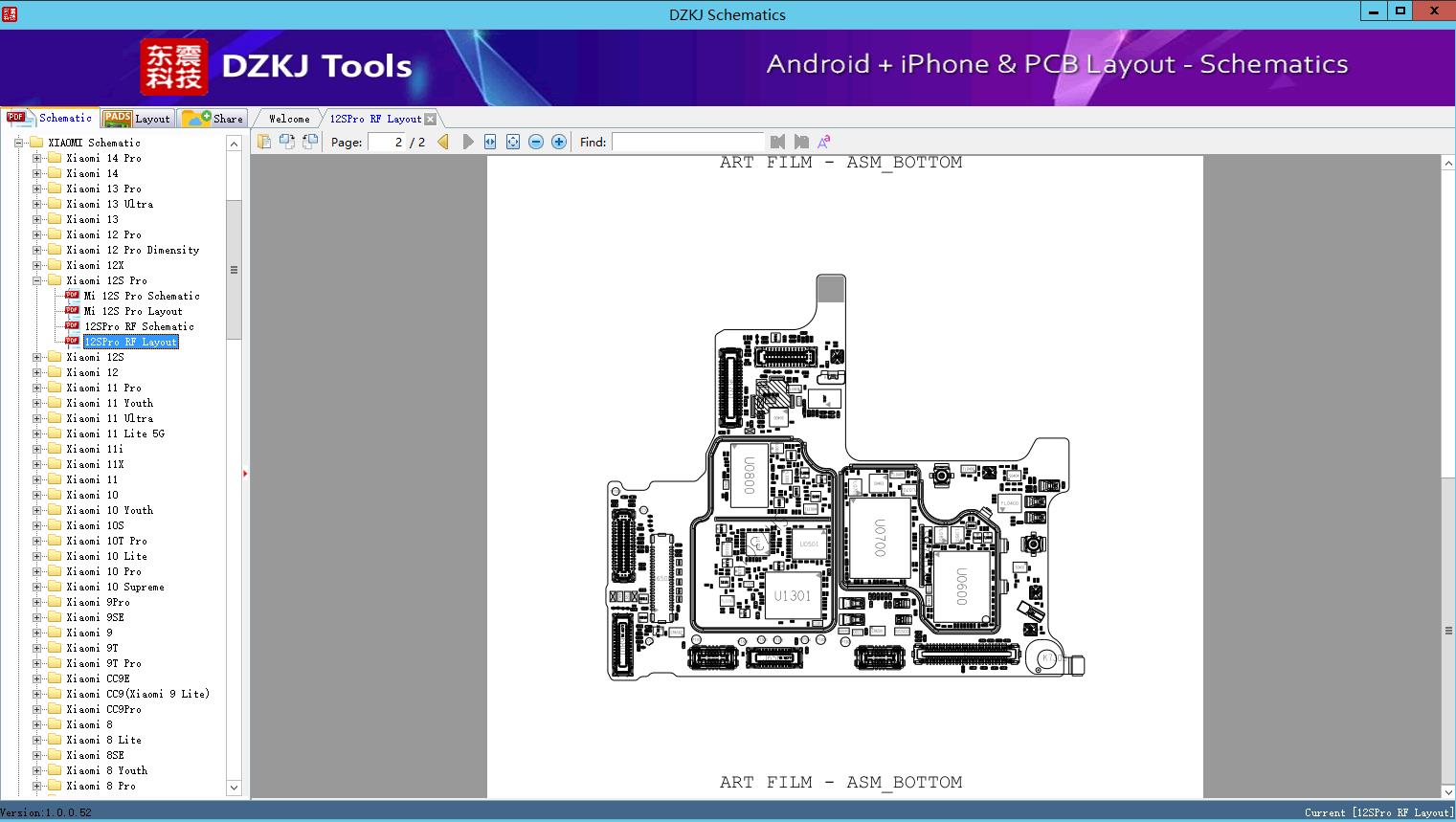Open the Share tab

point(213,119)
